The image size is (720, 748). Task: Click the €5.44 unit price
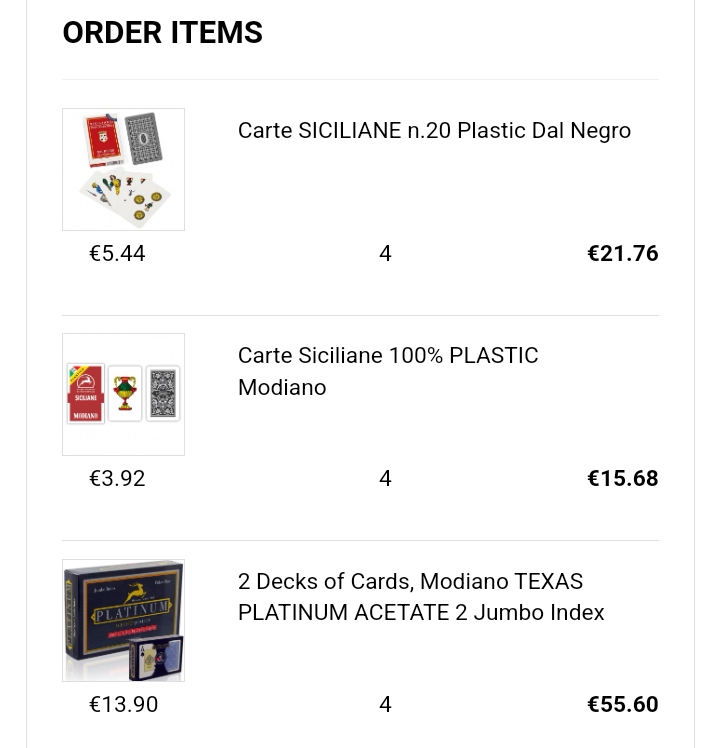(x=117, y=253)
